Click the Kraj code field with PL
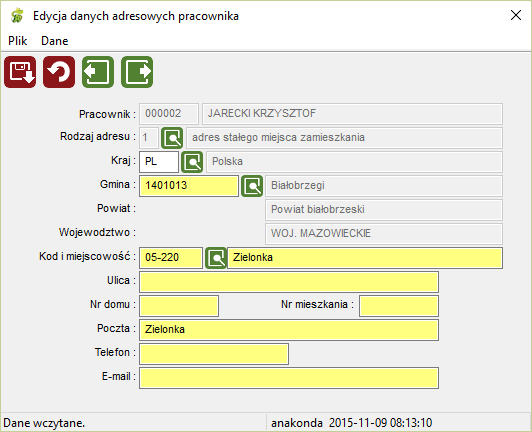 pyautogui.click(x=159, y=162)
